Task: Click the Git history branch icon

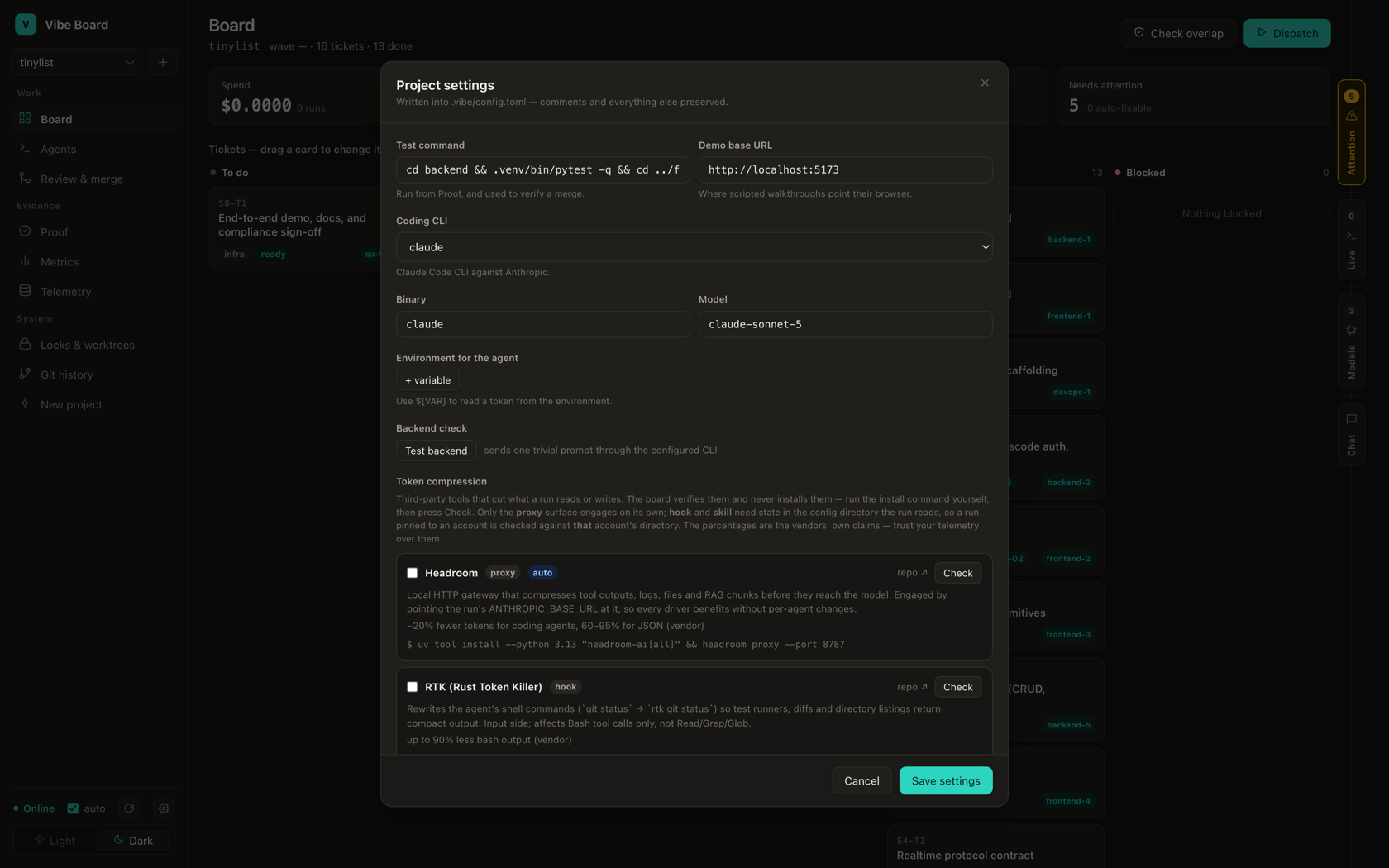Action: point(25,374)
